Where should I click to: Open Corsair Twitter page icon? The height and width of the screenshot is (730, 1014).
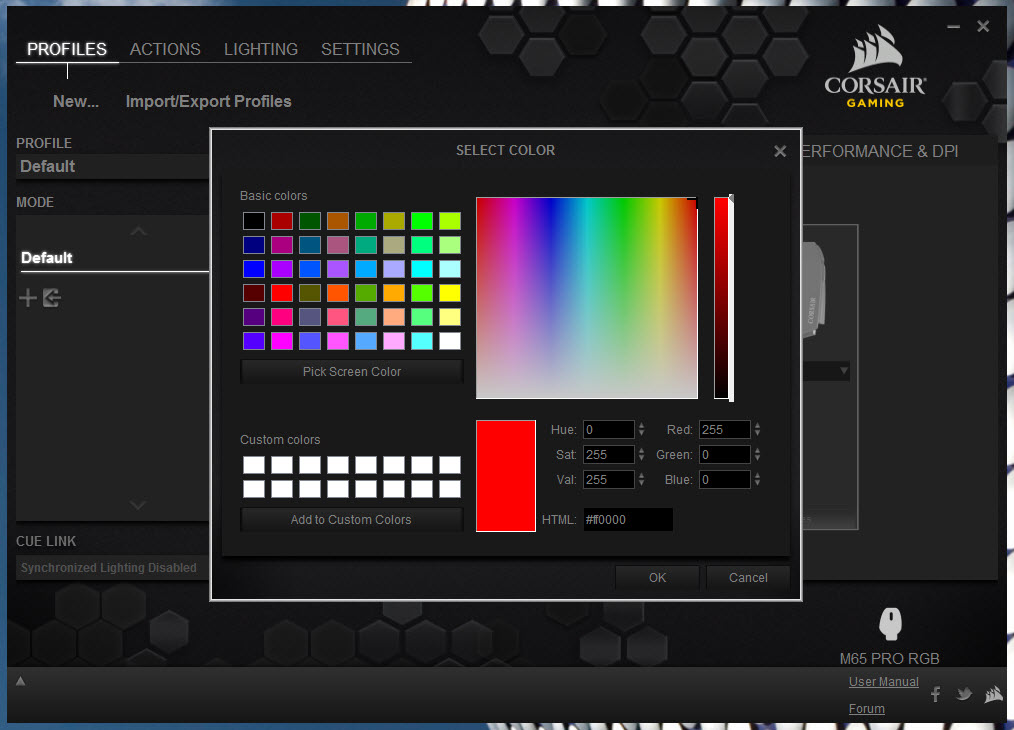click(964, 694)
